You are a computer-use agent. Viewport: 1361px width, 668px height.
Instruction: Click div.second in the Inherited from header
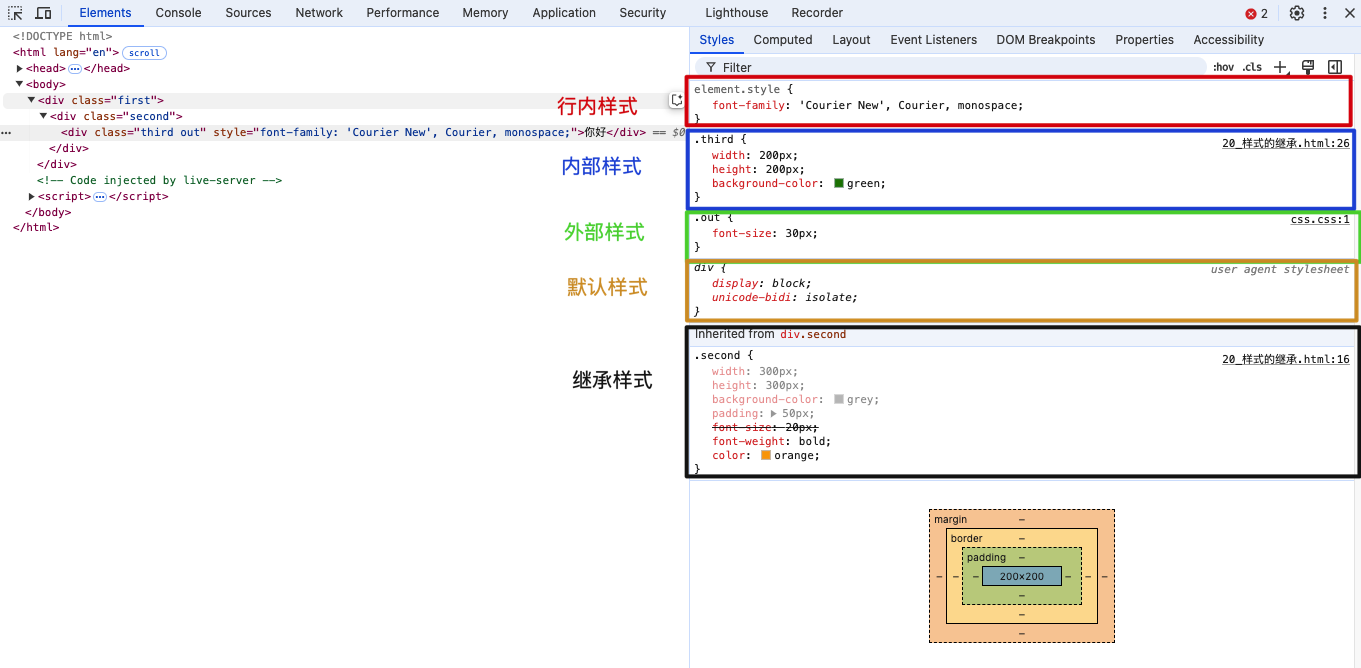(813, 334)
